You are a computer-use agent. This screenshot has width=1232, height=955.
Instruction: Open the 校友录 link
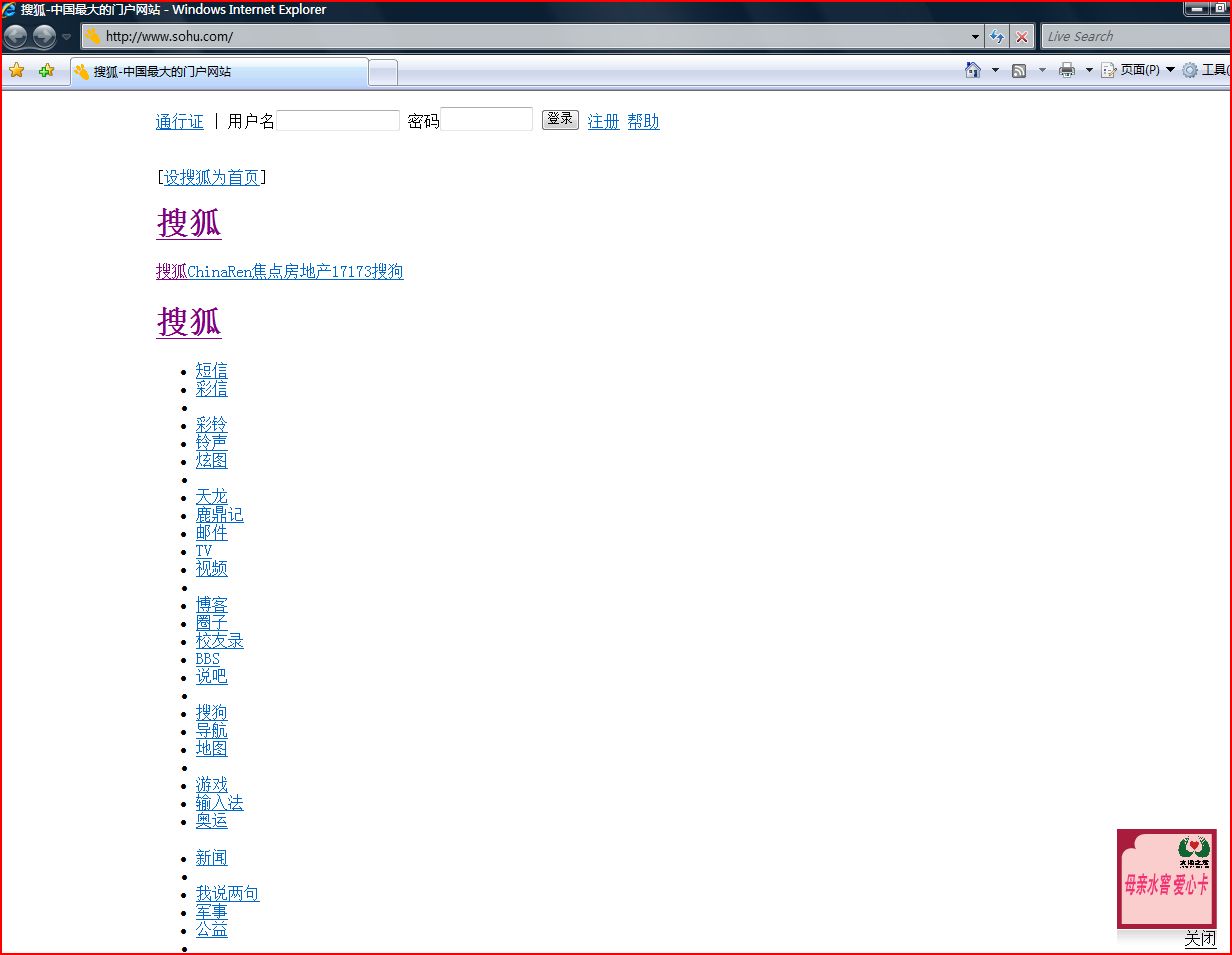[220, 641]
